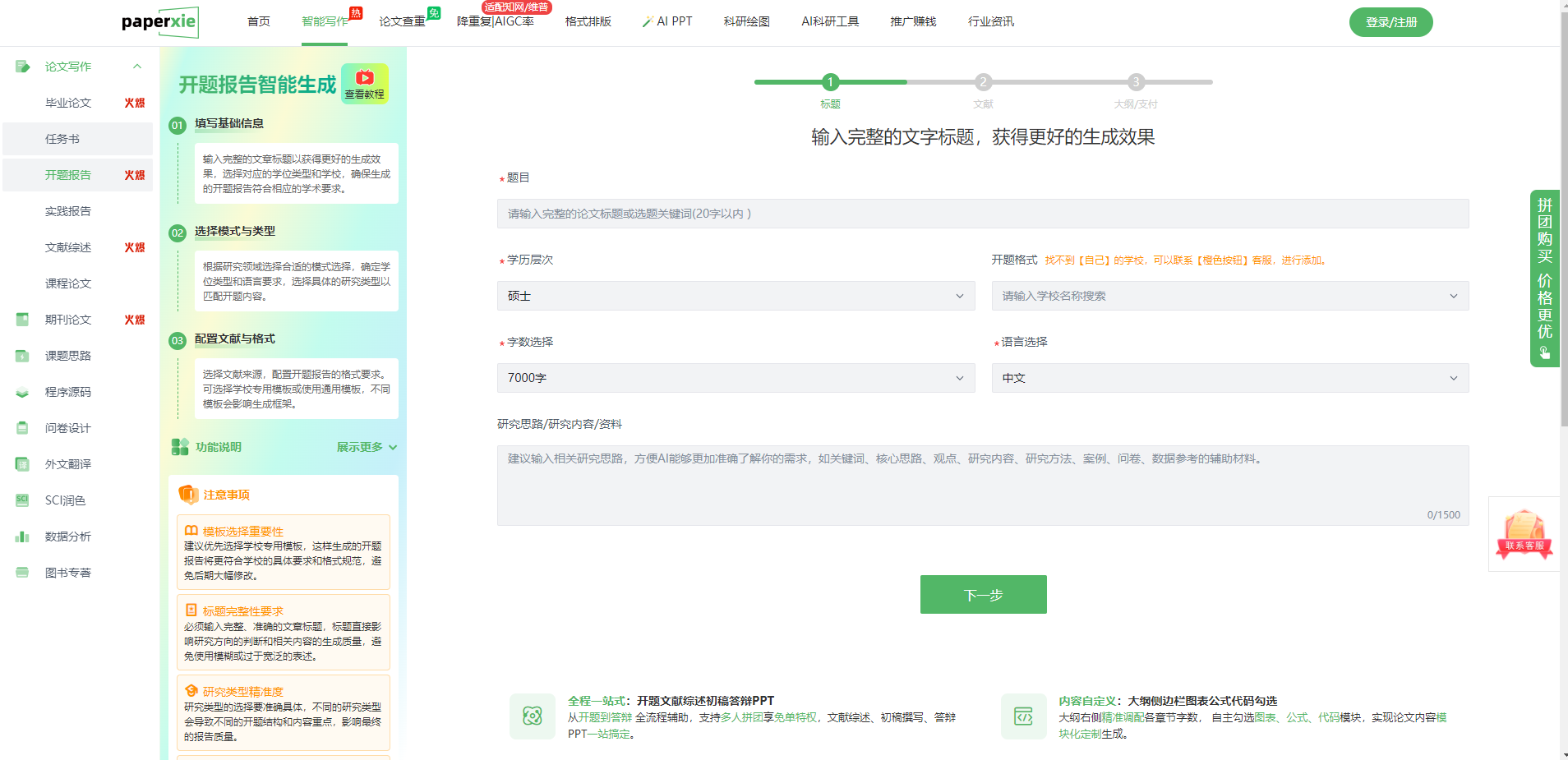
Task: Open the 语言选择 dropdown showing 中文
Action: pyautogui.click(x=1229, y=378)
